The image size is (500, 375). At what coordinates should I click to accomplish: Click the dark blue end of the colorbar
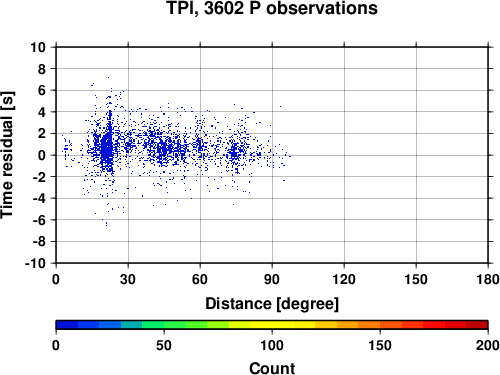(x=67, y=325)
